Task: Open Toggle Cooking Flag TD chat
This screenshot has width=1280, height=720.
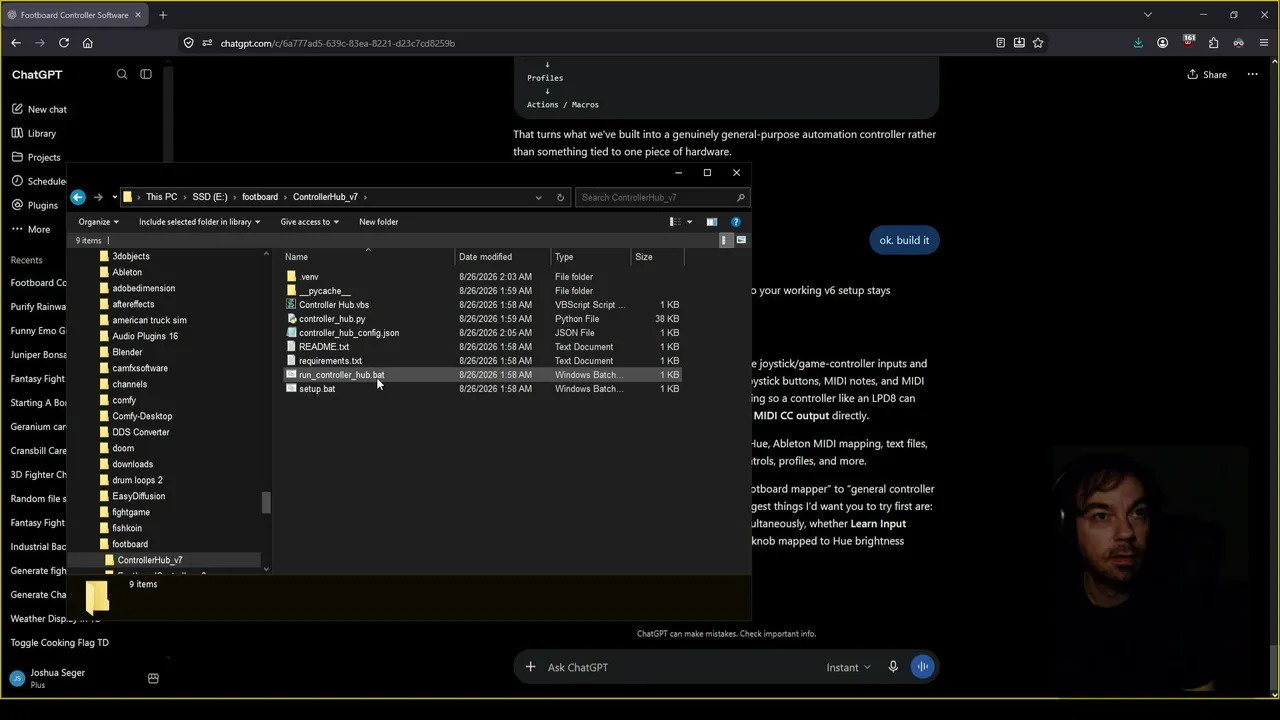Action: (59, 643)
